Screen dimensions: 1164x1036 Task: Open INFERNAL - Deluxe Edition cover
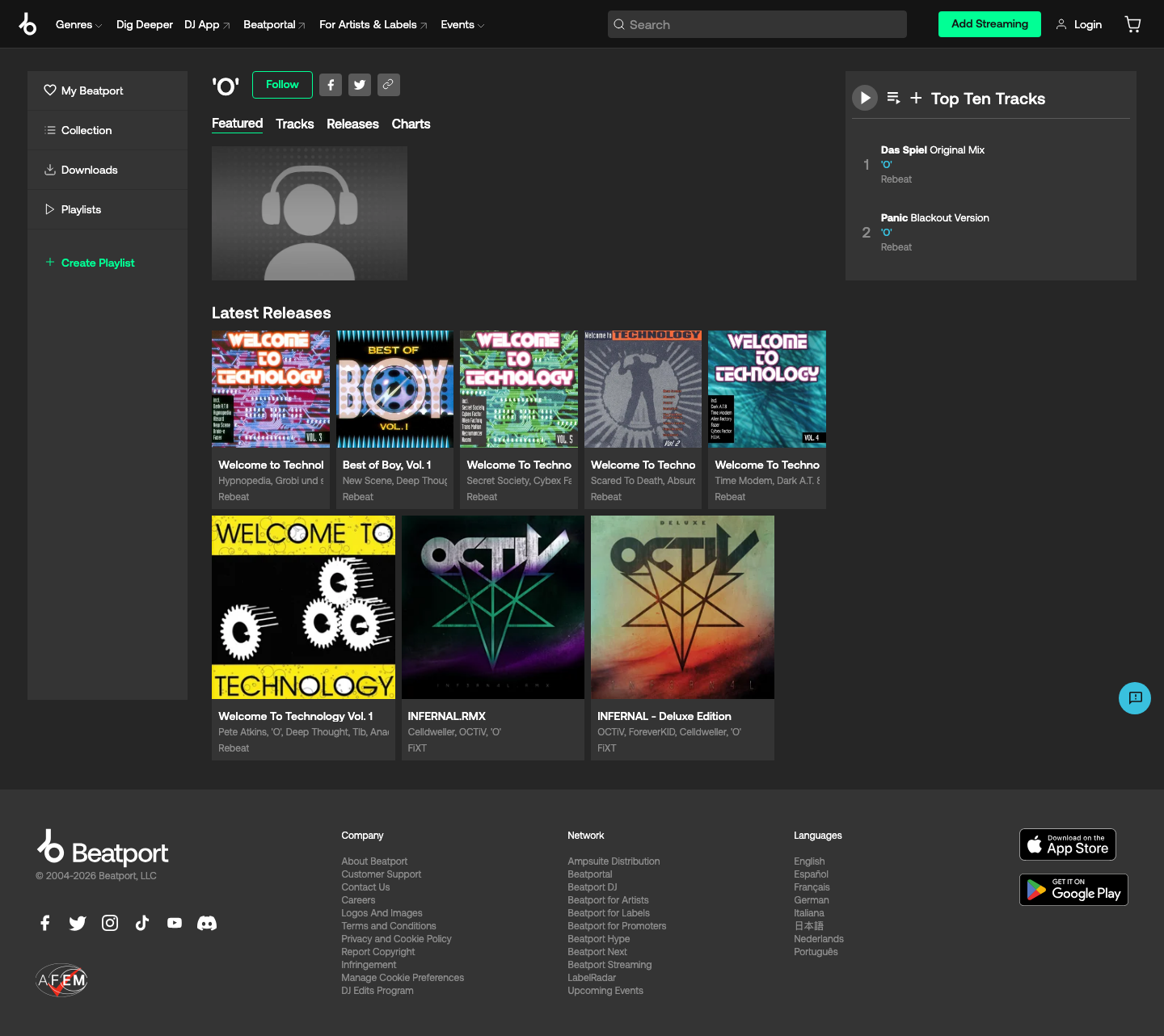click(x=682, y=607)
